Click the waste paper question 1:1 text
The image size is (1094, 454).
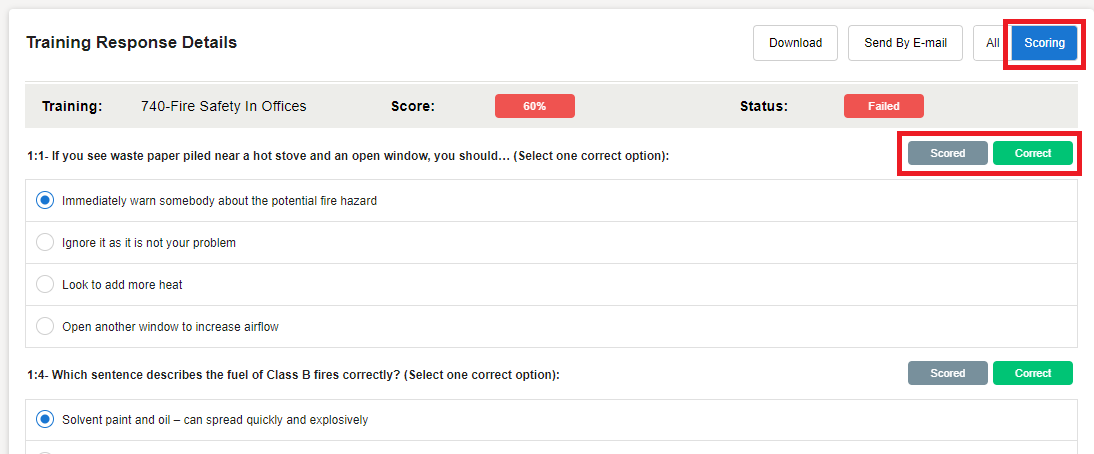tap(347, 156)
